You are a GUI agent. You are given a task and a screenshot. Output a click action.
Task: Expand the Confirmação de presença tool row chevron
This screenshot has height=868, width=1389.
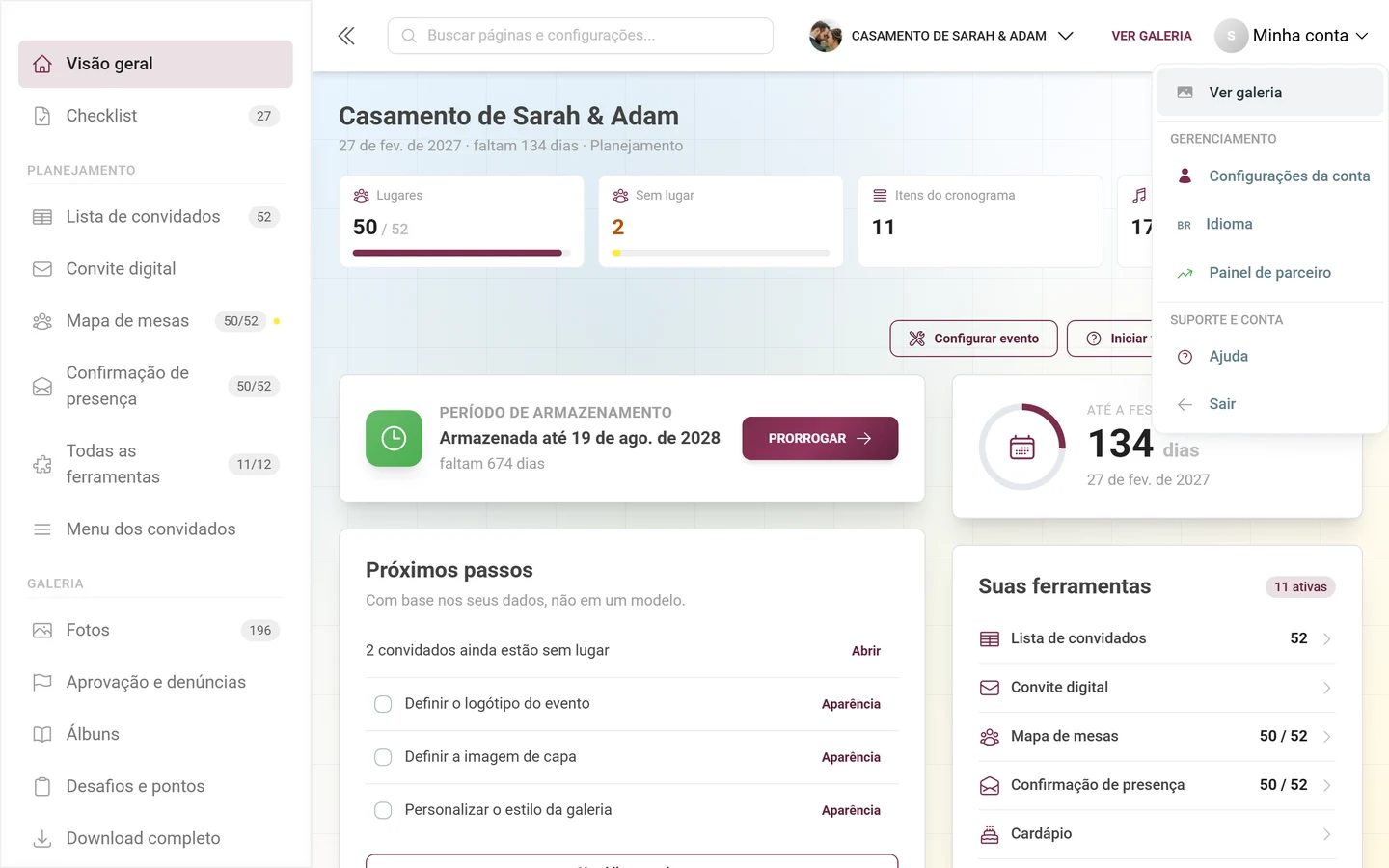1327,785
